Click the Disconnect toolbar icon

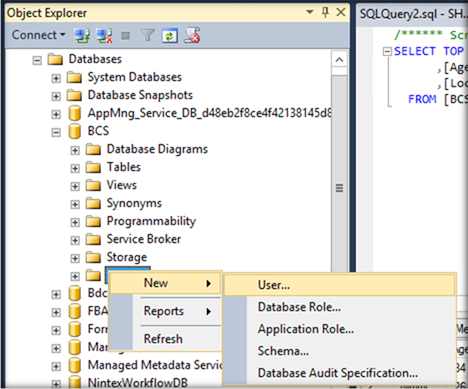[x=104, y=35]
